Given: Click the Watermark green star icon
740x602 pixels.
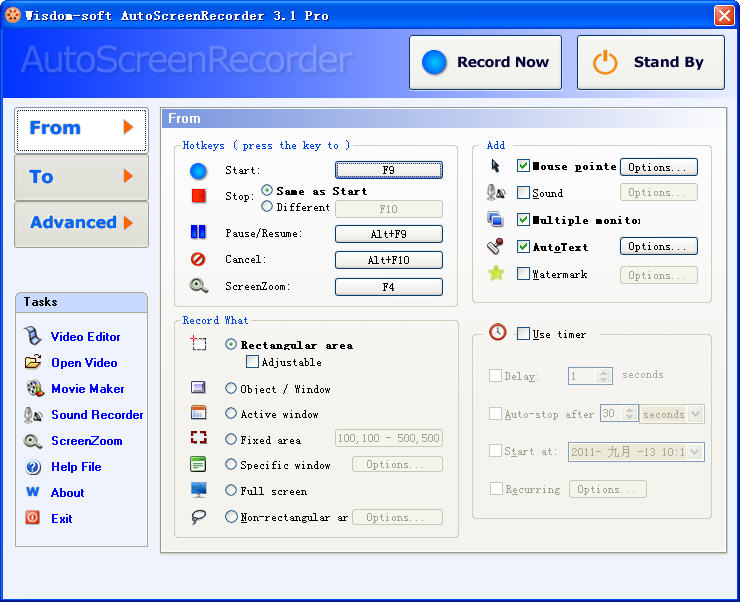Looking at the screenshot, I should [496, 273].
